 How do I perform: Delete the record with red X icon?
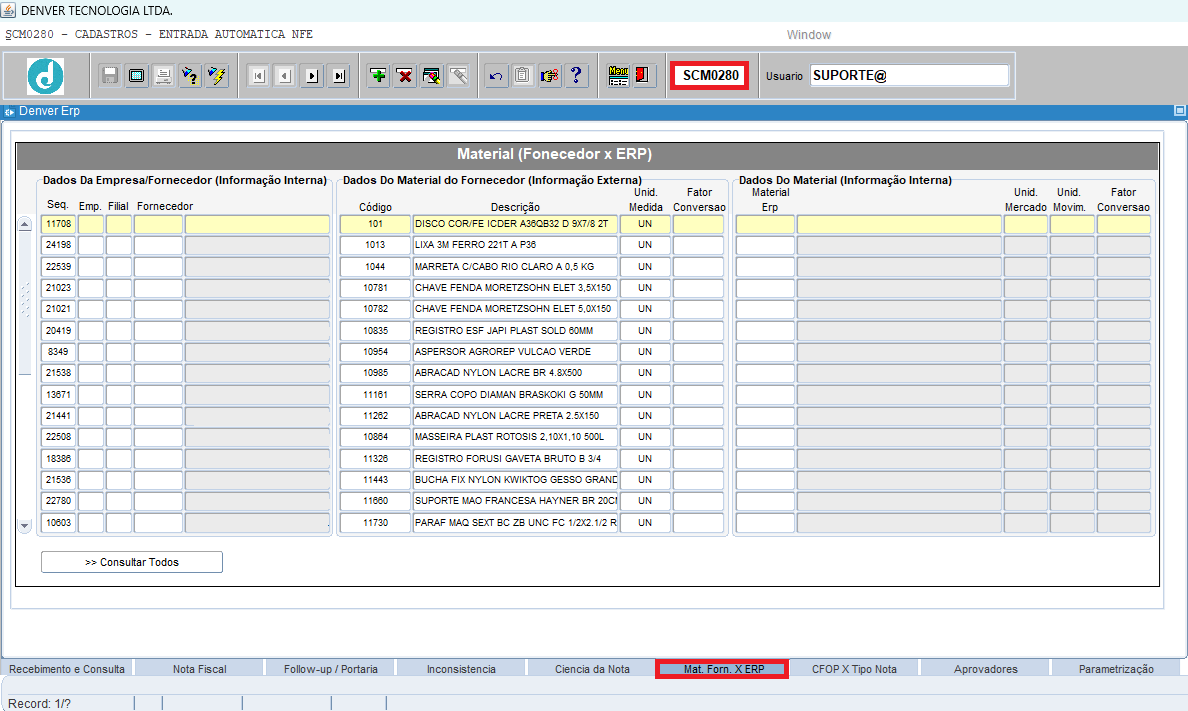point(405,76)
